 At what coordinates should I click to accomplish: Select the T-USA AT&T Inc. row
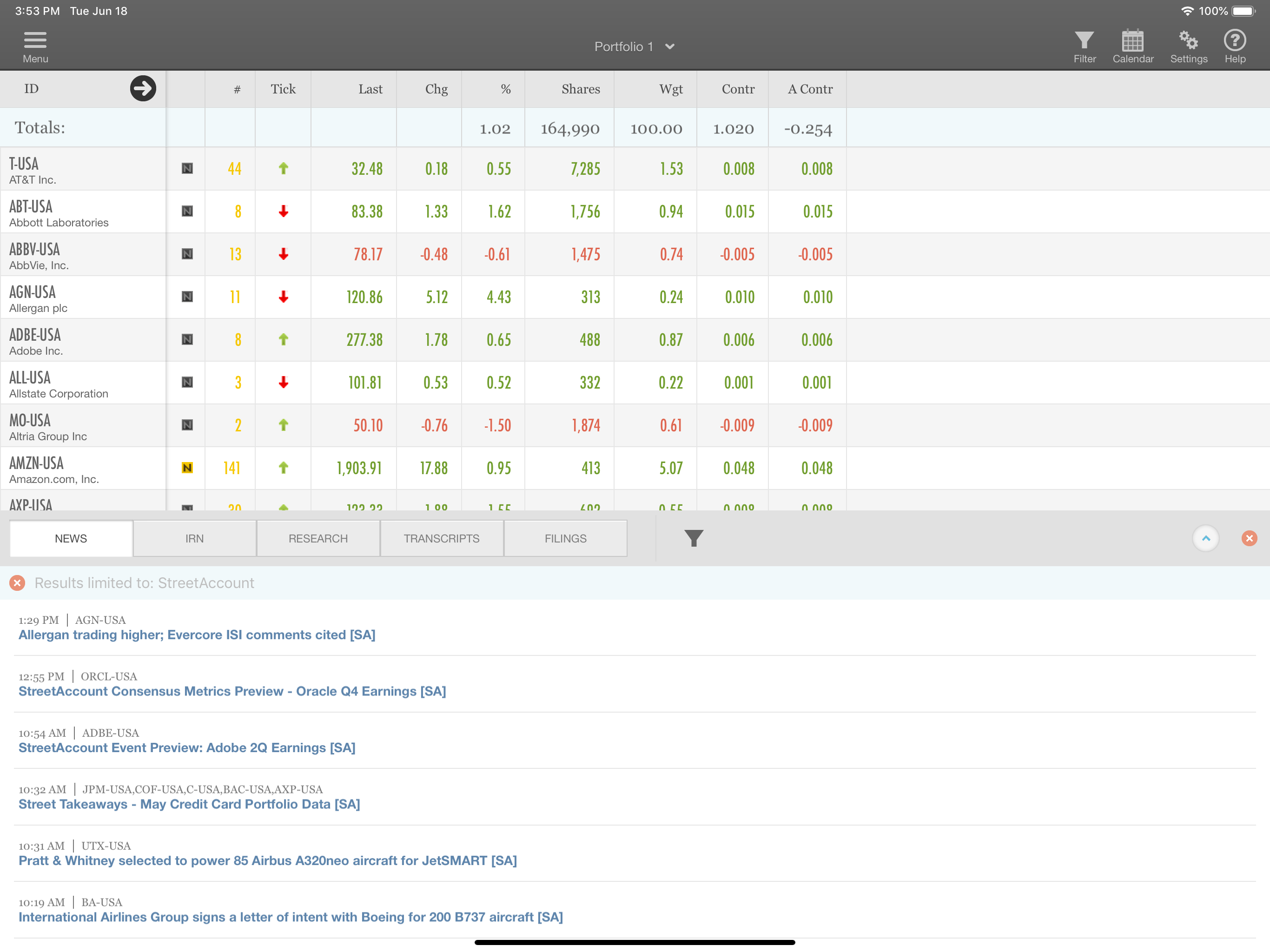(635, 169)
